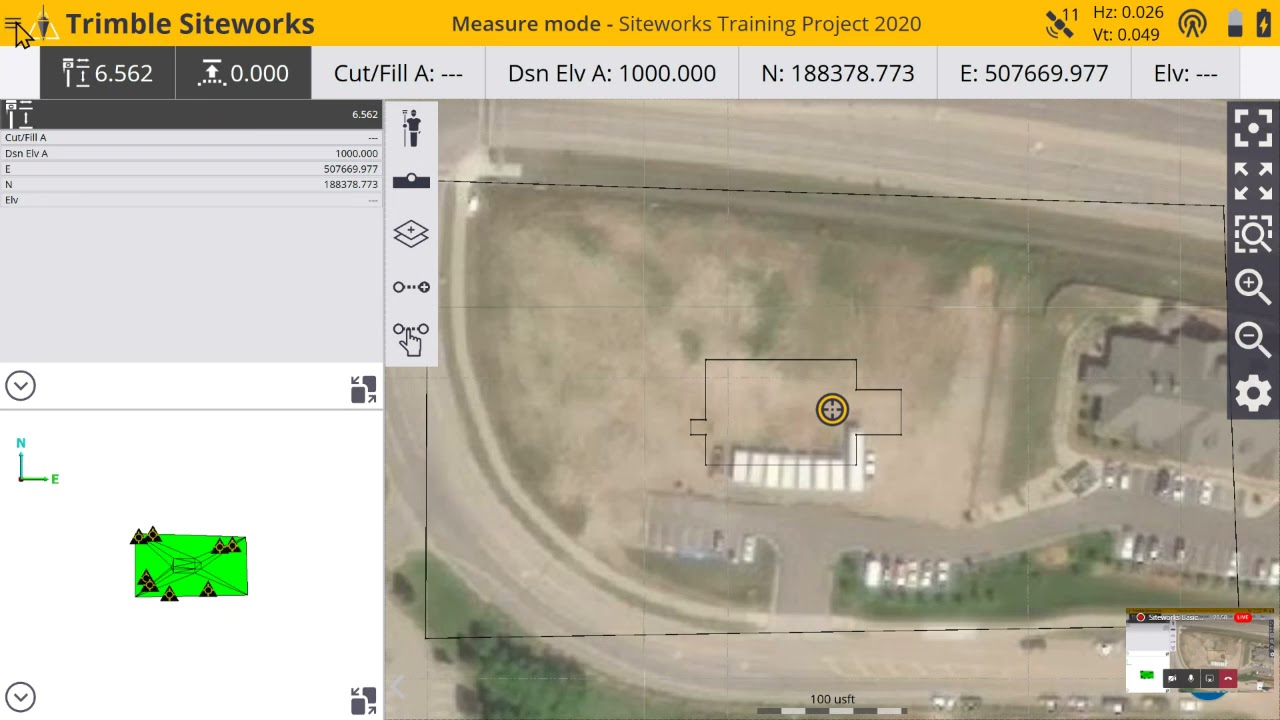
Task: Select the Dsn Elv A display field
Action: [610, 72]
